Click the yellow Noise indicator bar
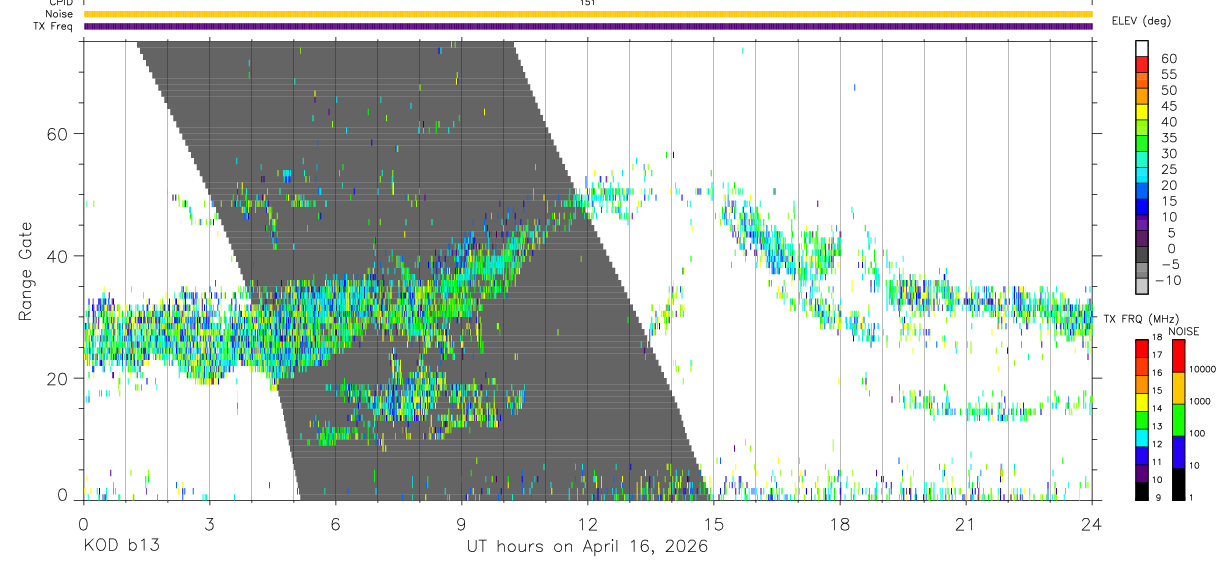 coord(587,14)
